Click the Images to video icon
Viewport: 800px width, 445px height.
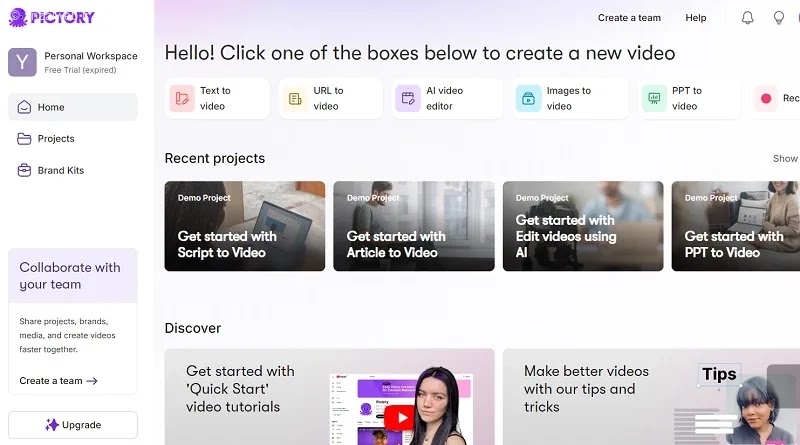click(x=528, y=98)
